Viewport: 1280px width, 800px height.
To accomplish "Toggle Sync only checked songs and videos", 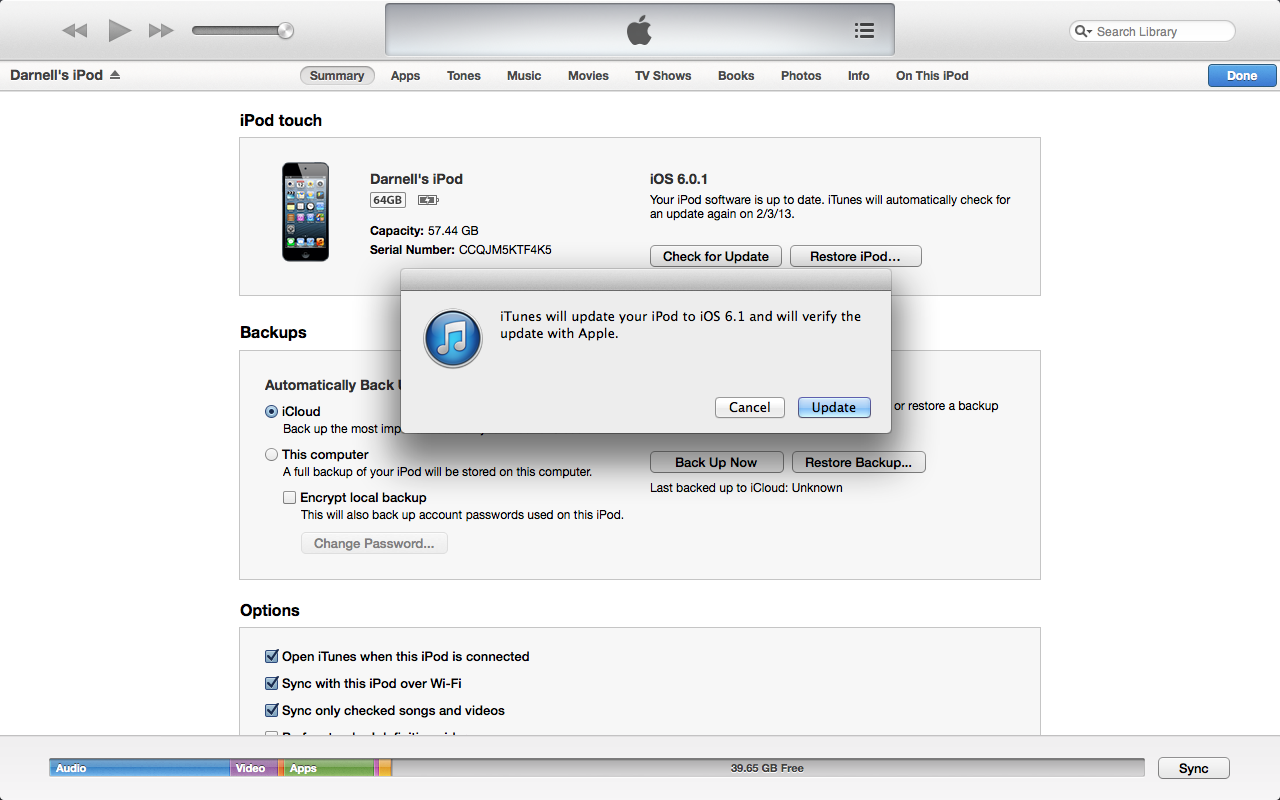I will click(x=271, y=710).
